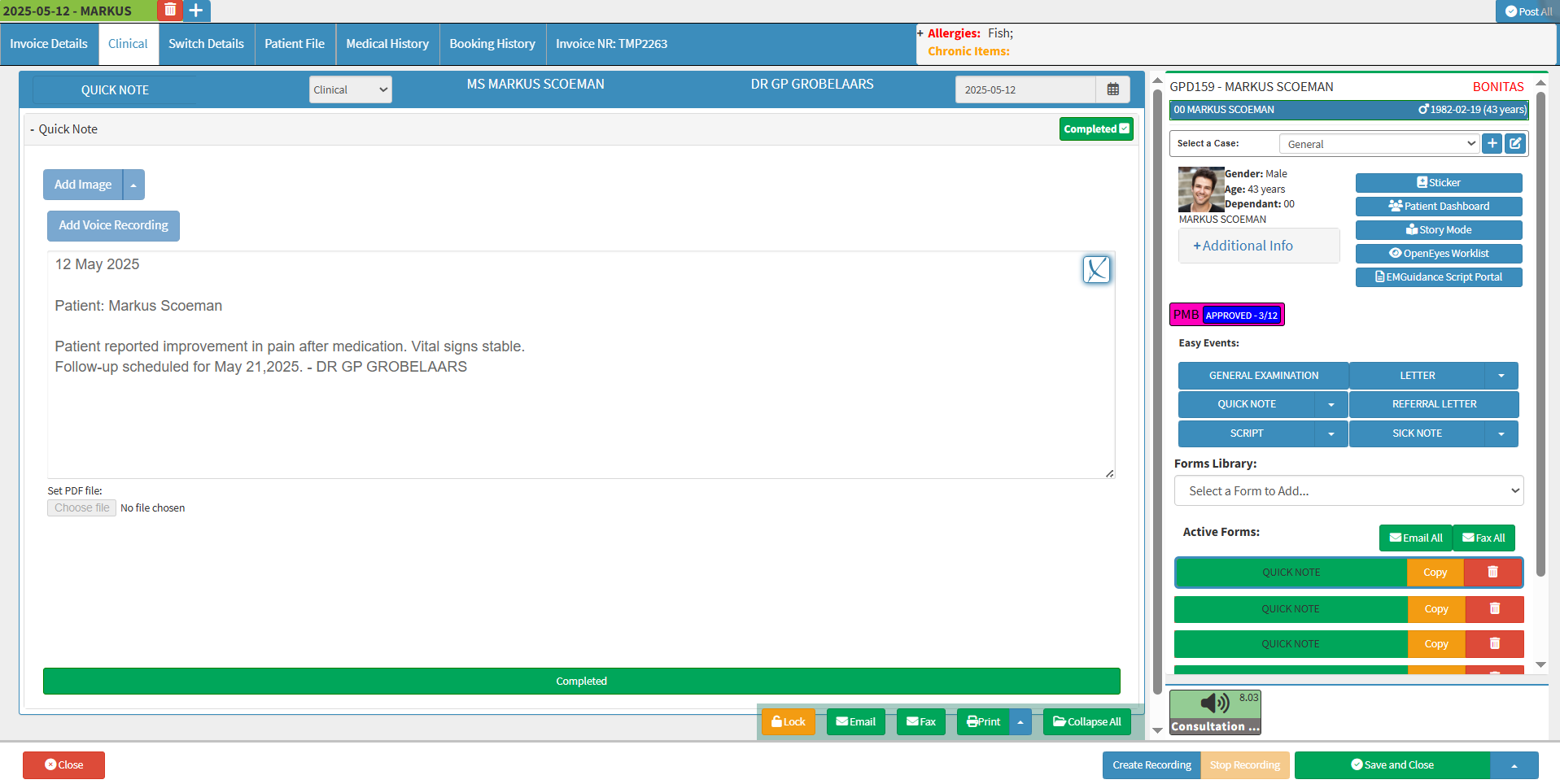Screen dimensions: 1560x784
Task: Click the signature pen icon in the note
Action: (1096, 269)
